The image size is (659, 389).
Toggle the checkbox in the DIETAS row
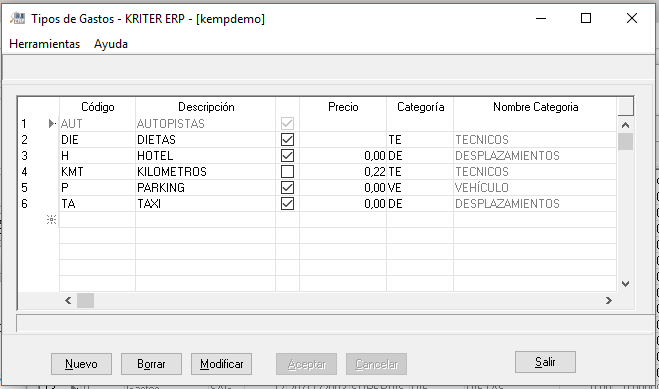click(x=287, y=139)
